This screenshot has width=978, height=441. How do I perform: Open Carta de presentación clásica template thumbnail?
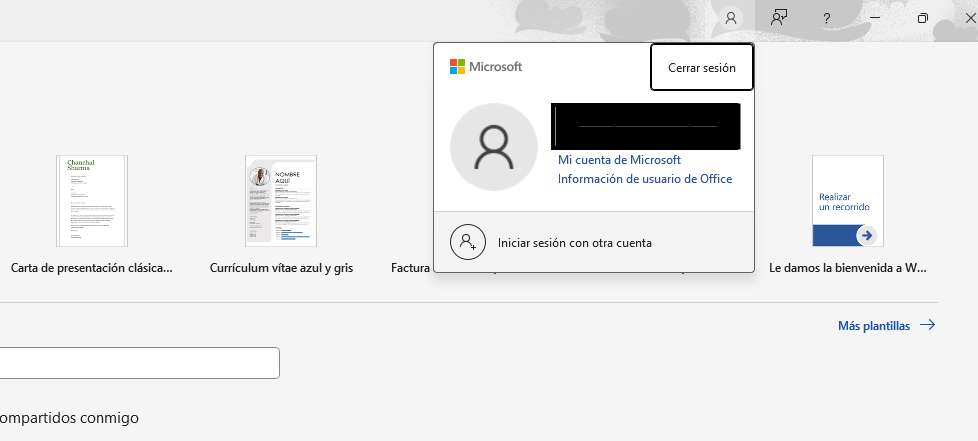click(x=92, y=201)
